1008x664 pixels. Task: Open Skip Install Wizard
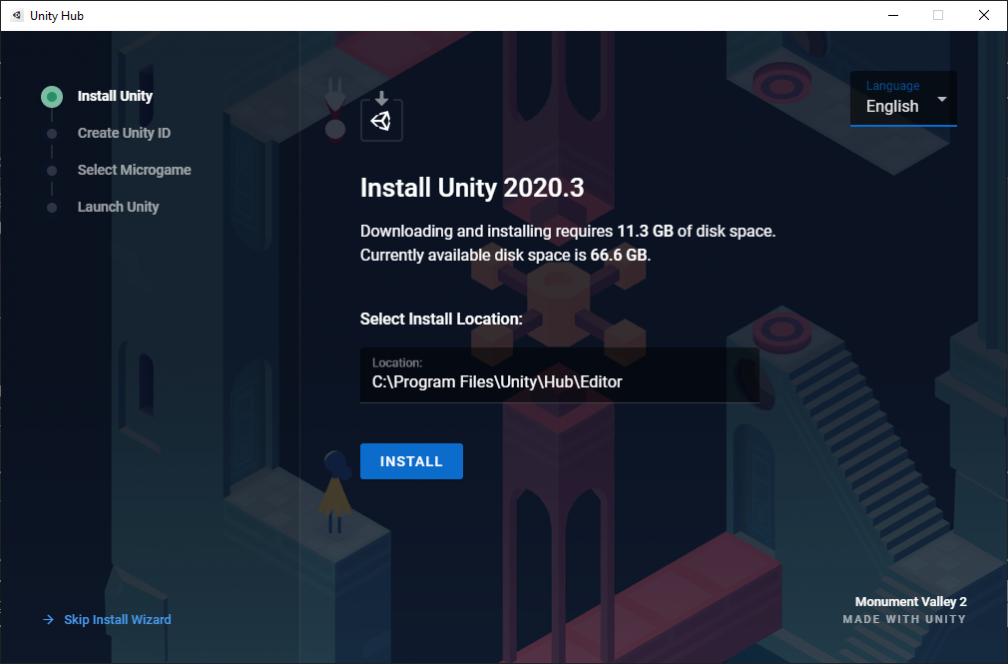coord(116,619)
